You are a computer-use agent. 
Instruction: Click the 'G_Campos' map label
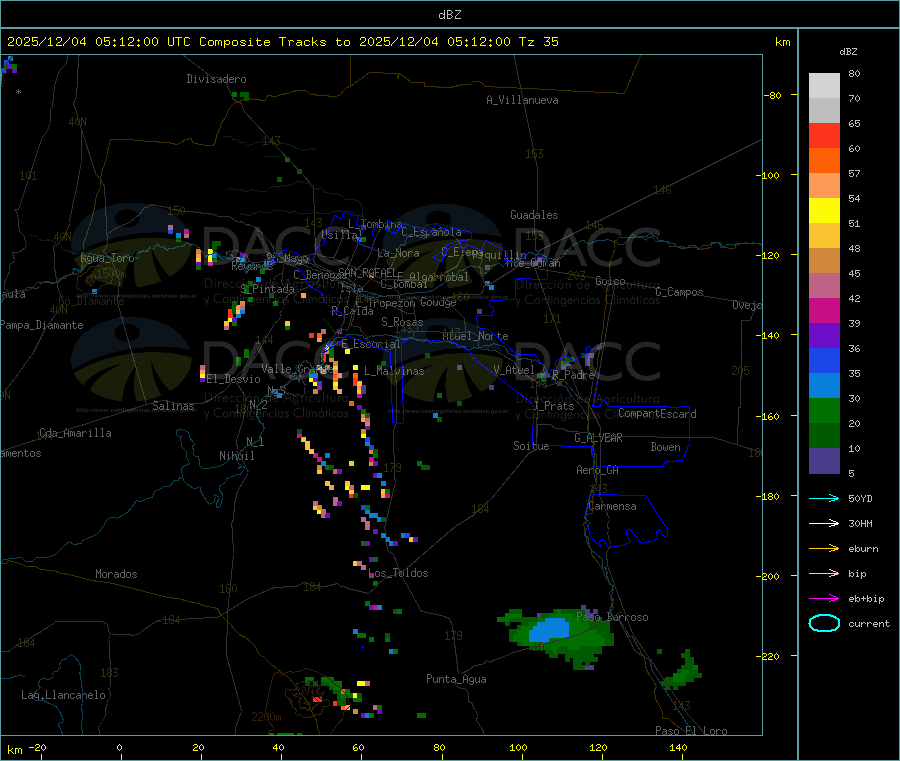coord(679,292)
